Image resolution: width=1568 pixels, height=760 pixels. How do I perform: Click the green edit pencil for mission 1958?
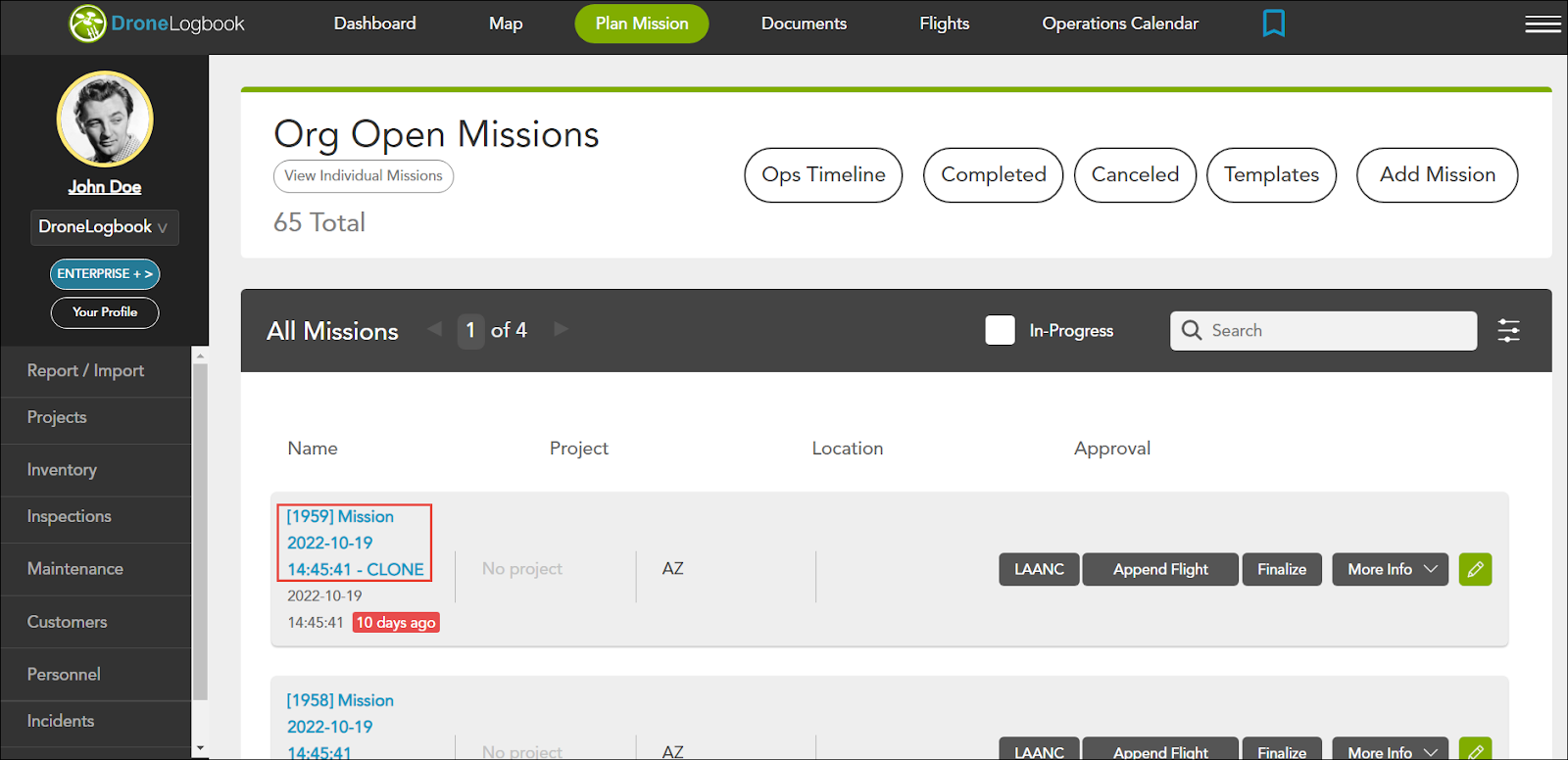tap(1475, 749)
